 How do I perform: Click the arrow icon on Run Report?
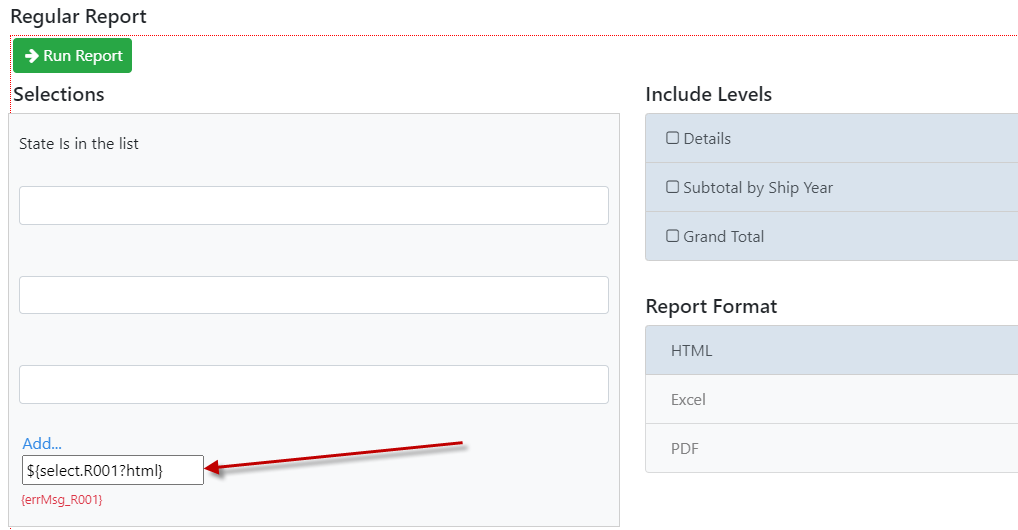32,56
